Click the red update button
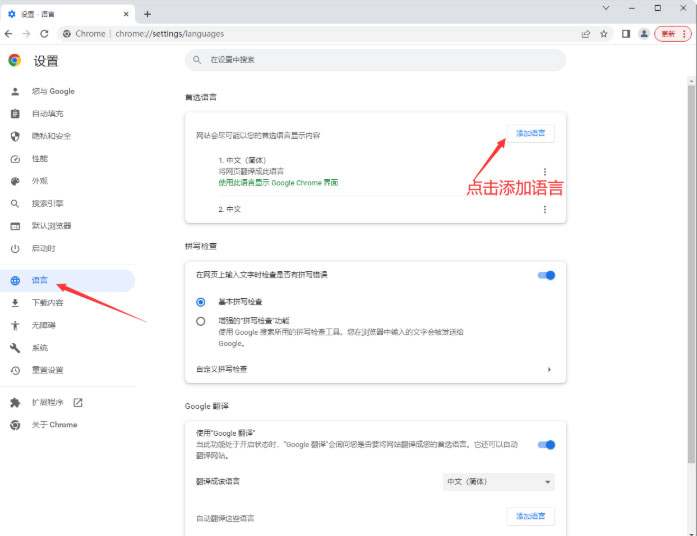The image size is (697, 536). 673,34
